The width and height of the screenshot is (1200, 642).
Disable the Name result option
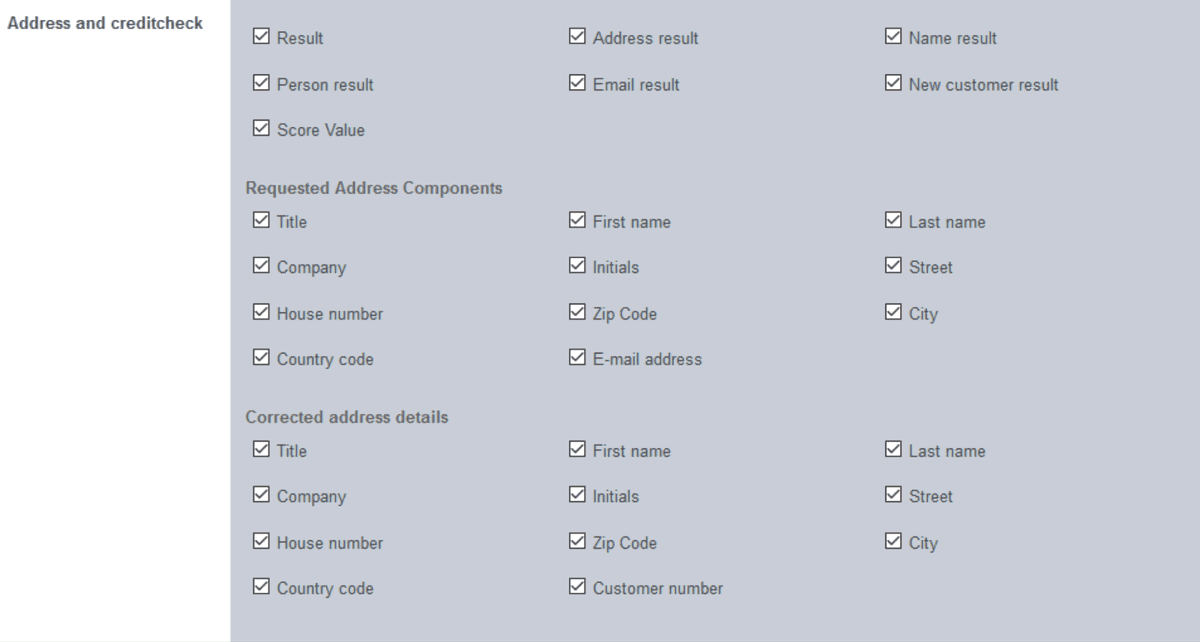tap(893, 37)
